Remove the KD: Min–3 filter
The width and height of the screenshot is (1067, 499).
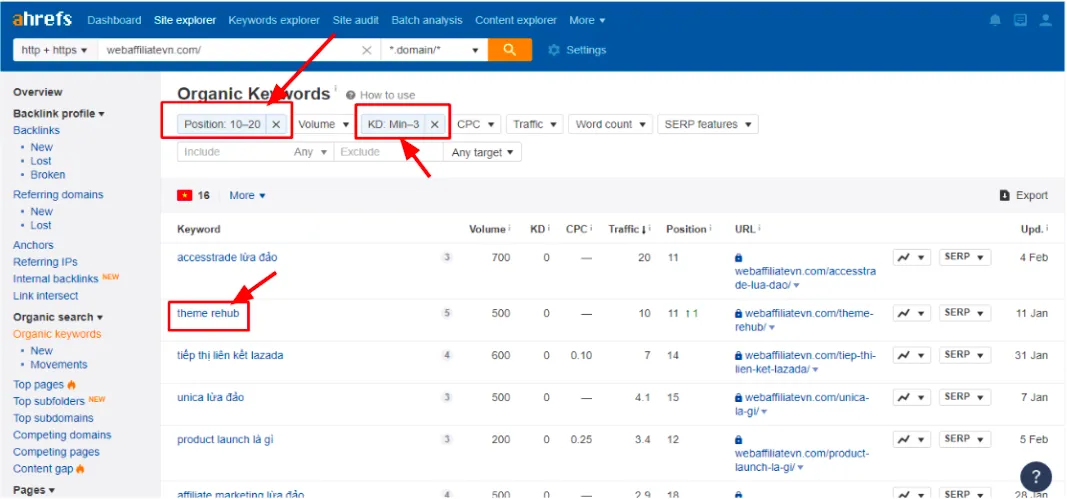tap(434, 124)
